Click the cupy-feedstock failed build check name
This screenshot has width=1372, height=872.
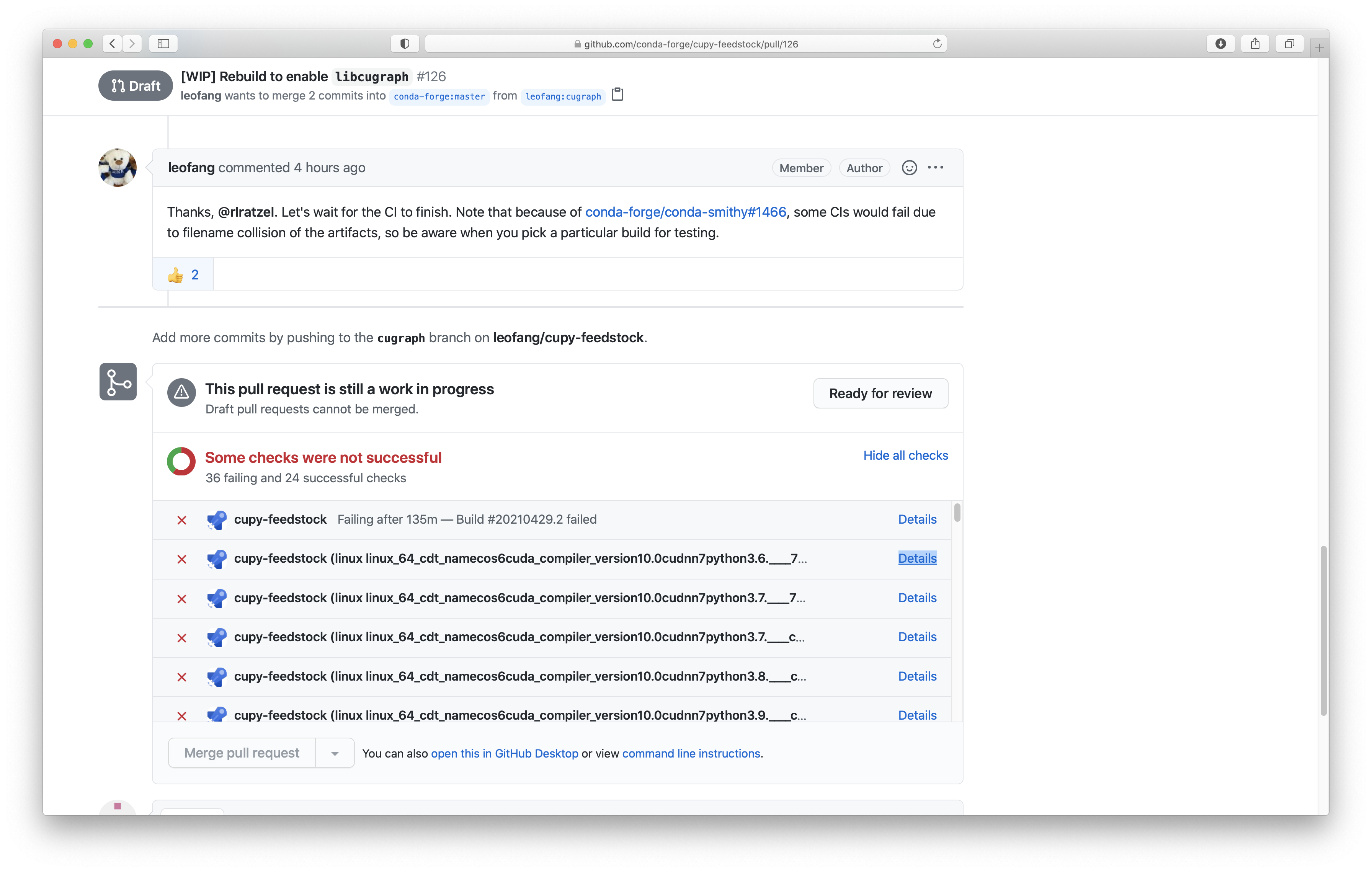pos(280,519)
